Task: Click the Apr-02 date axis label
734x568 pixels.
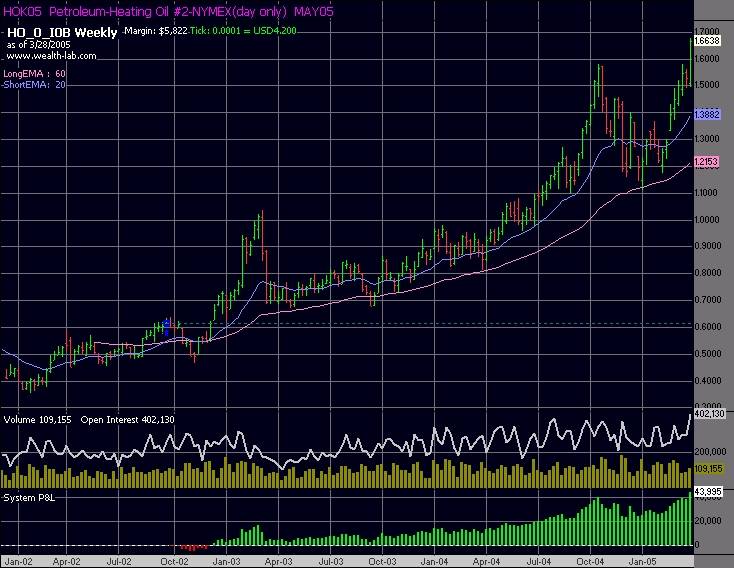Action: point(66,561)
